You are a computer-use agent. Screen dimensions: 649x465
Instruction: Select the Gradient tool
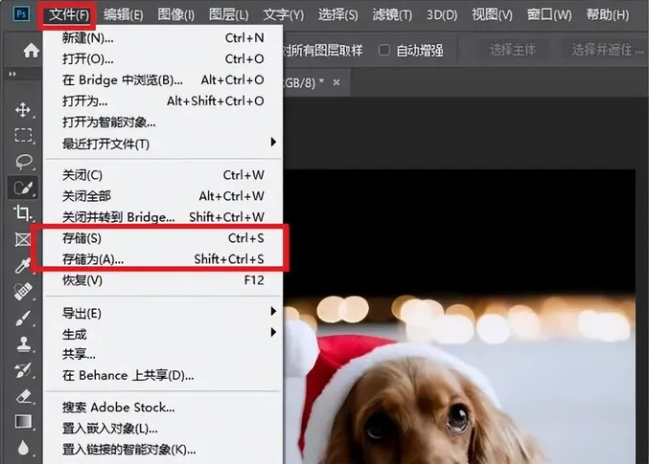(x=23, y=422)
